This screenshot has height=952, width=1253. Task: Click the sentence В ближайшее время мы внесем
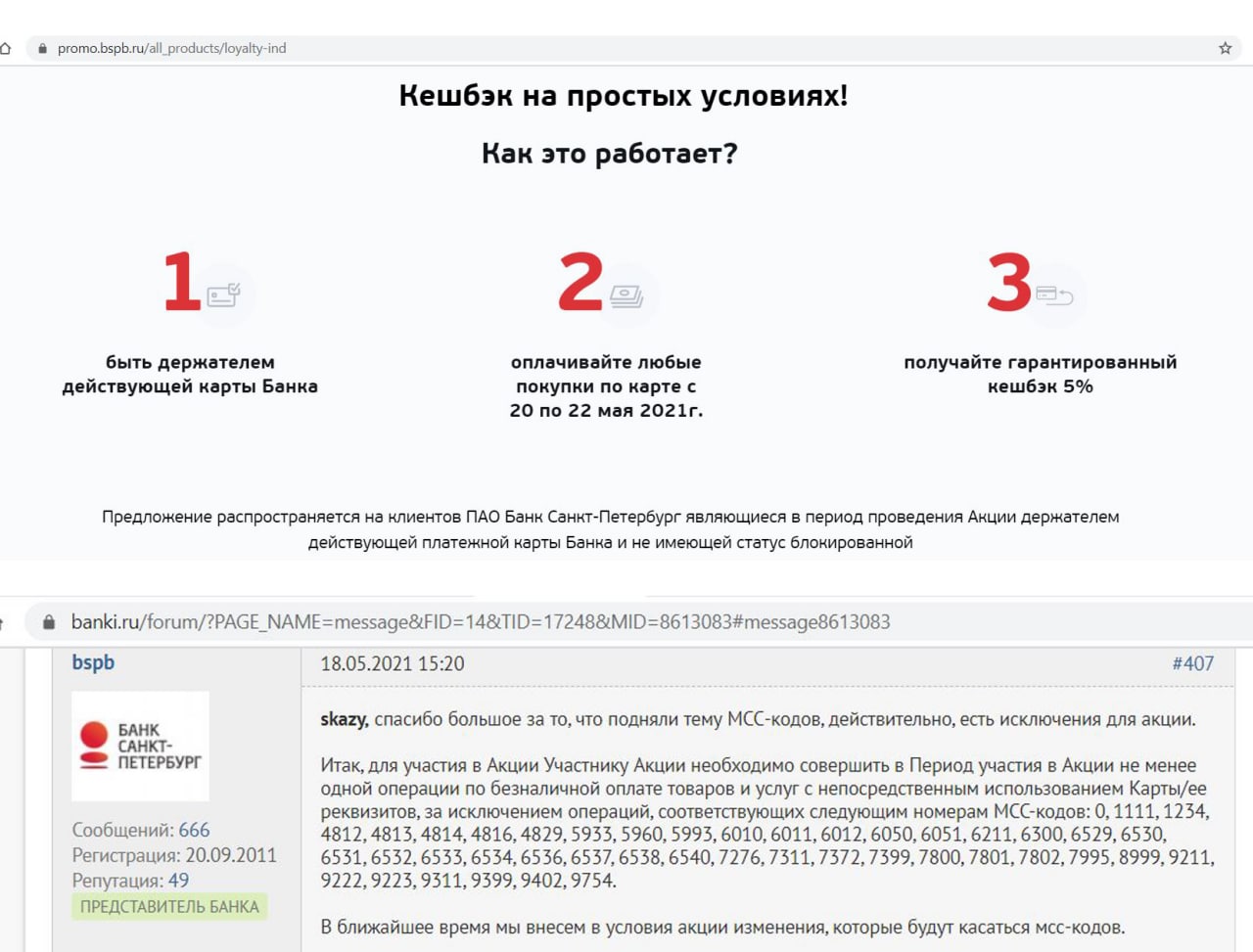[x=722, y=927]
